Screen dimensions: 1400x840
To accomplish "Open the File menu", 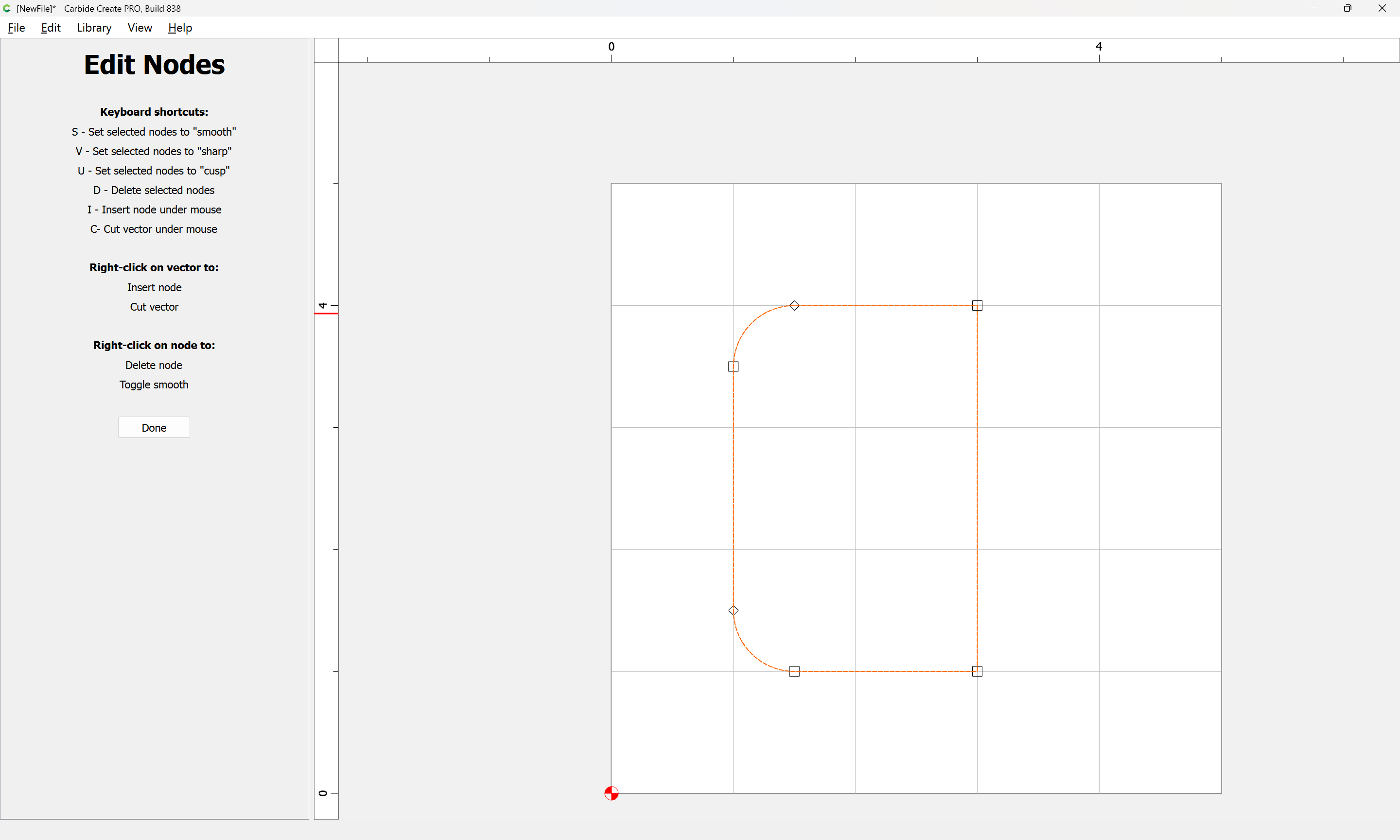I will (17, 28).
